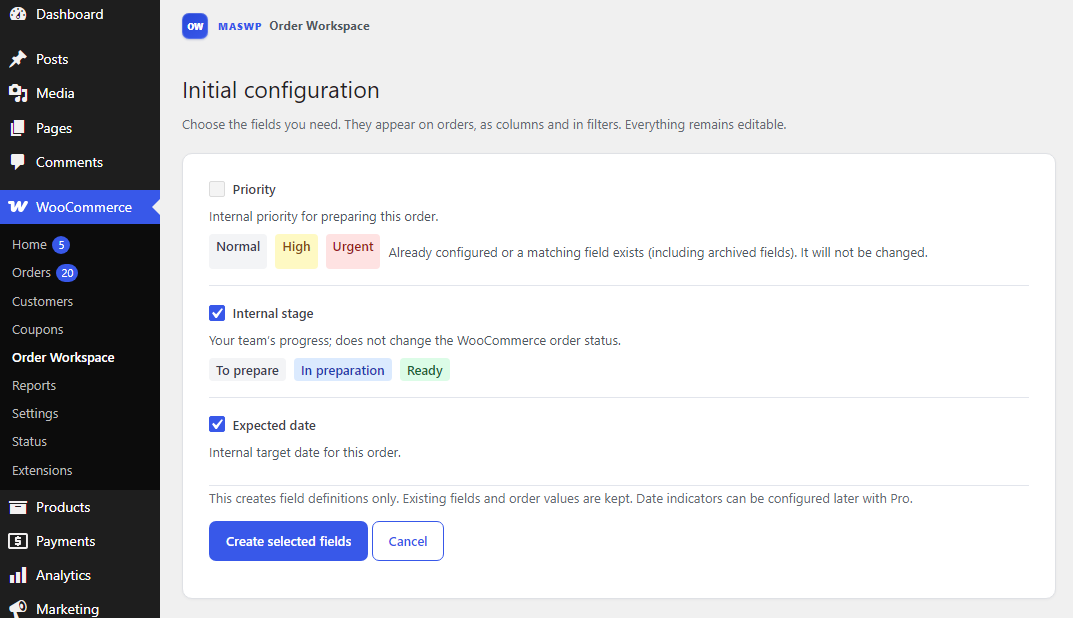Open the Orders submenu item
The width and height of the screenshot is (1073, 618).
pyautogui.click(x=31, y=272)
